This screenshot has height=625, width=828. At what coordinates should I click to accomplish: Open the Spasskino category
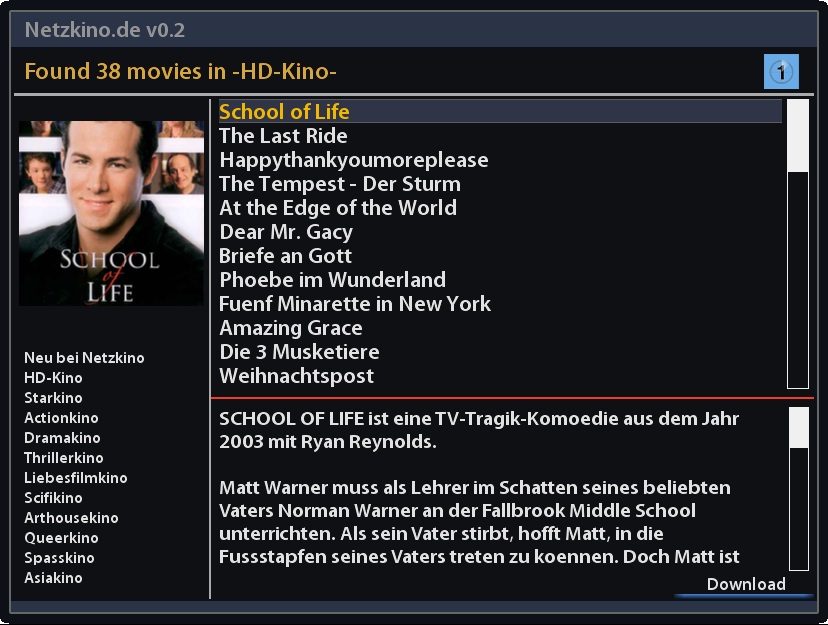60,558
